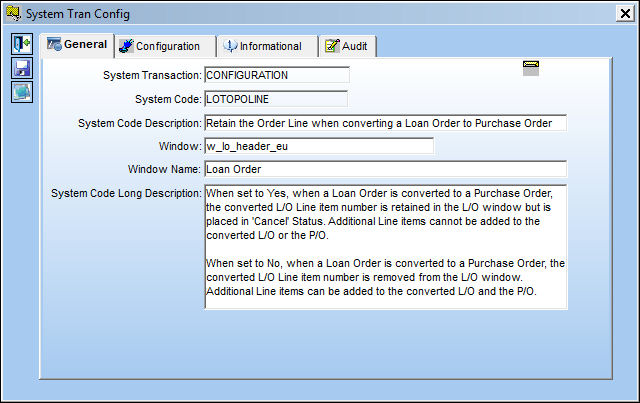Image resolution: width=640 pixels, height=403 pixels.
Task: Click the System Code Description field
Action: [385, 123]
